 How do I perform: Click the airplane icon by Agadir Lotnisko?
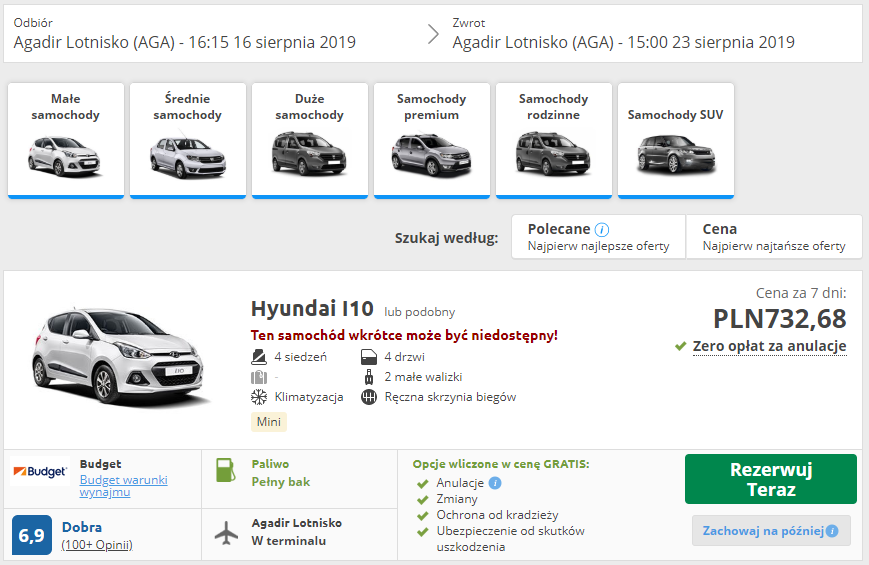pos(226,532)
